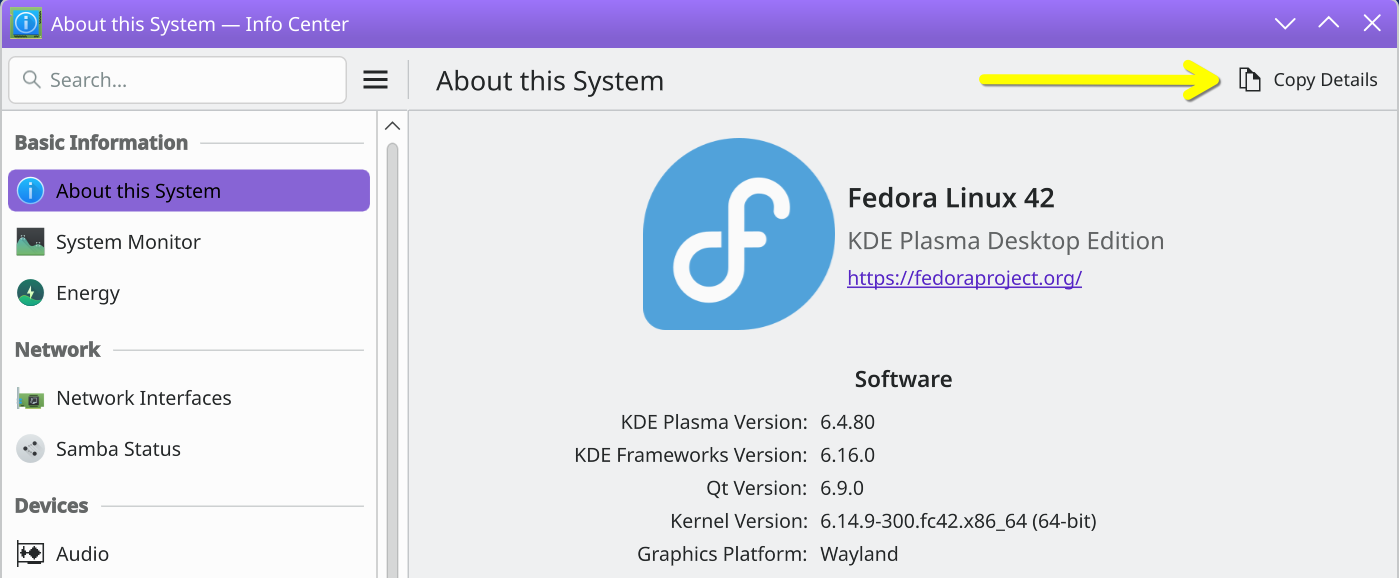Select About this System in sidebar
This screenshot has height=578, width=1399.
coord(189,191)
